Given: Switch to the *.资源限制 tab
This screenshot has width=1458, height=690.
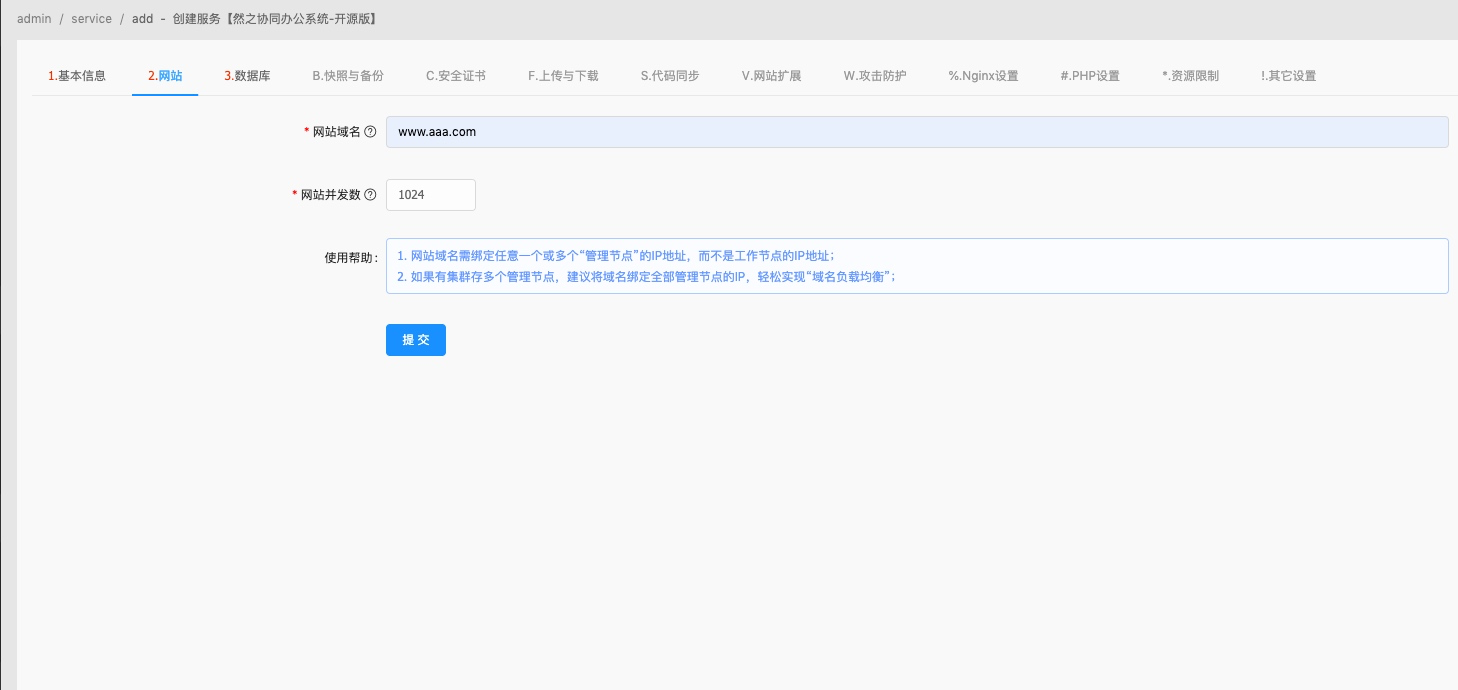Looking at the screenshot, I should (x=1189, y=75).
